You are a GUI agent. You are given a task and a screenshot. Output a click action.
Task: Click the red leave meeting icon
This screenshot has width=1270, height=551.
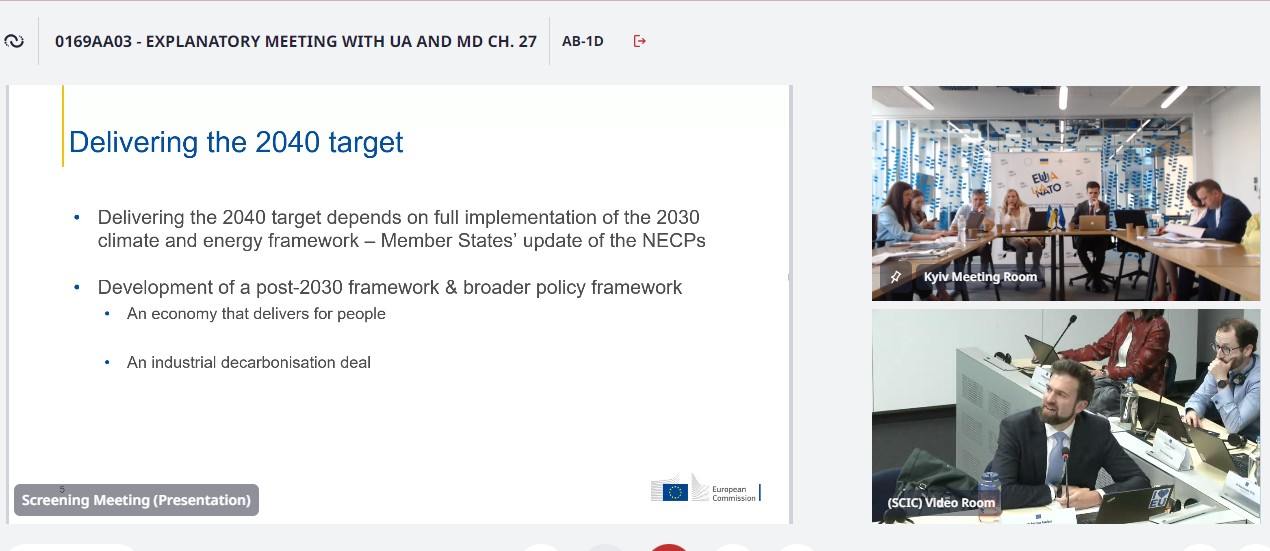point(640,41)
